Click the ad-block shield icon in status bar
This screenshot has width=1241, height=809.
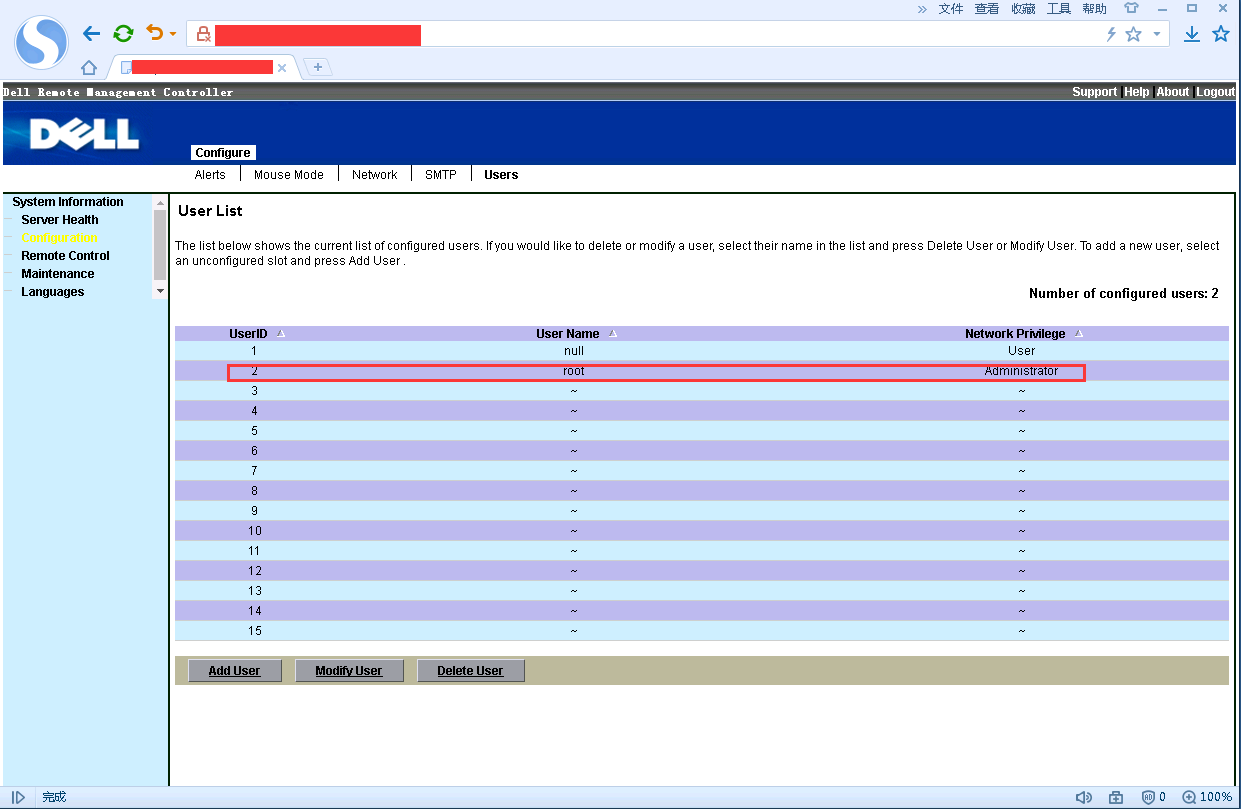pos(1149,797)
